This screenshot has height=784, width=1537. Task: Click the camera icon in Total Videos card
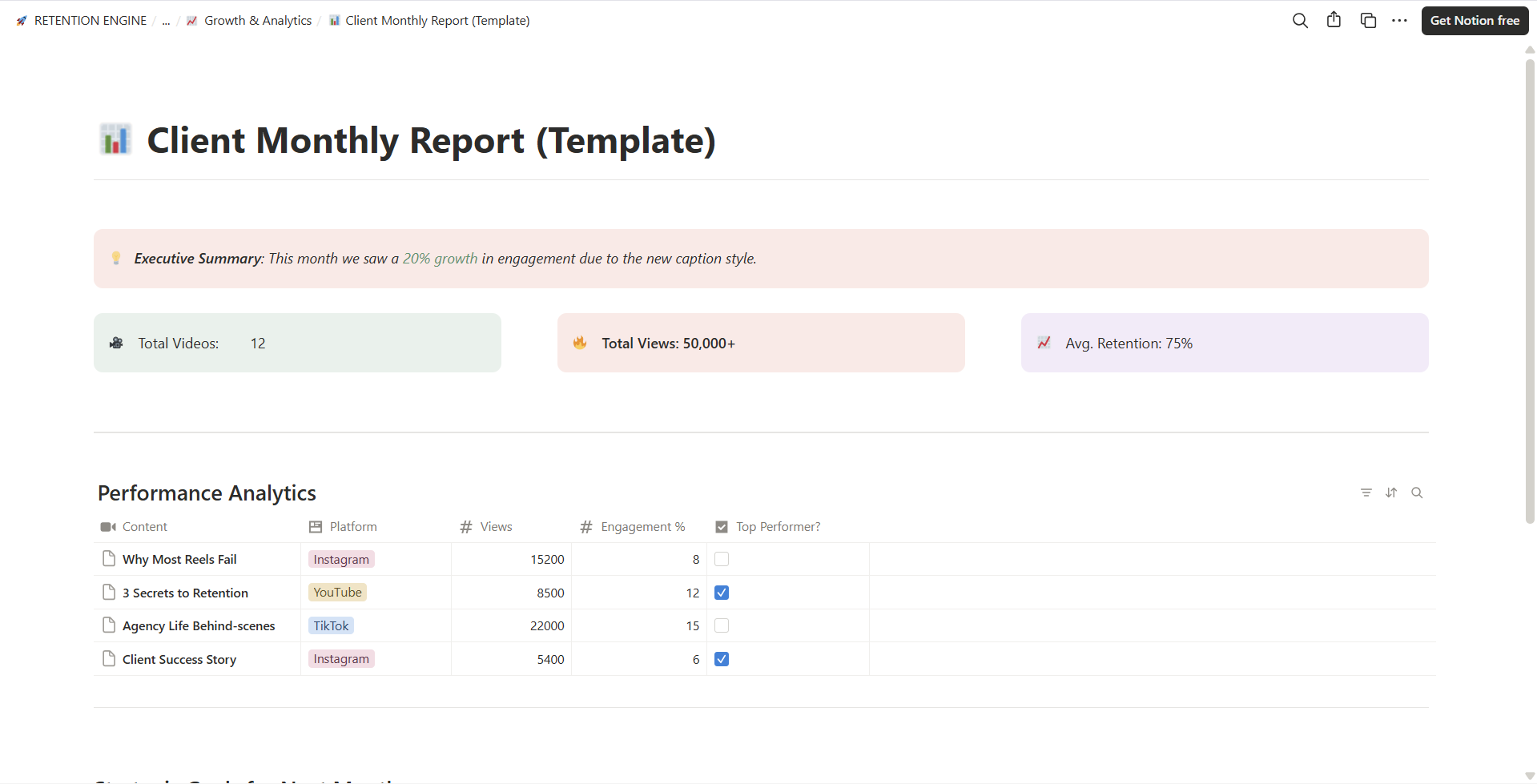point(117,343)
